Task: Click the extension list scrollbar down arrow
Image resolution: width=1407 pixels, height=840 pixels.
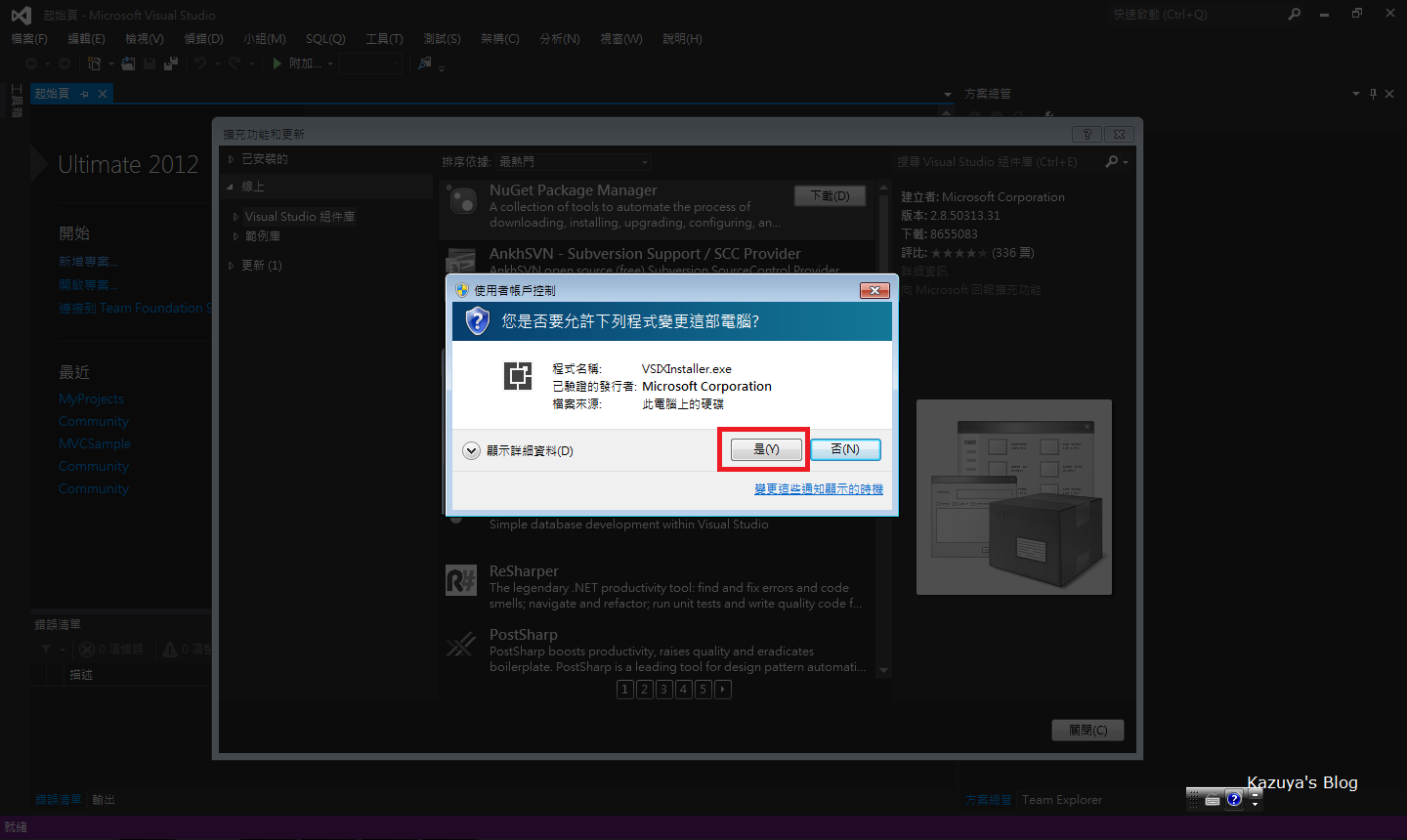Action: click(x=883, y=670)
